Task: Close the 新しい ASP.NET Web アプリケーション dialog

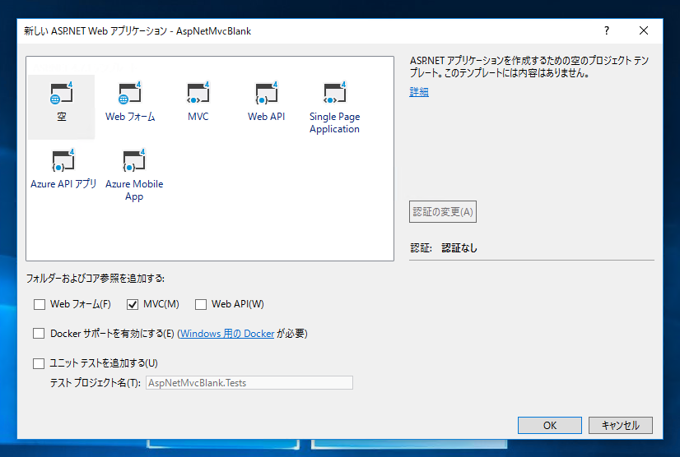Action: [644, 31]
